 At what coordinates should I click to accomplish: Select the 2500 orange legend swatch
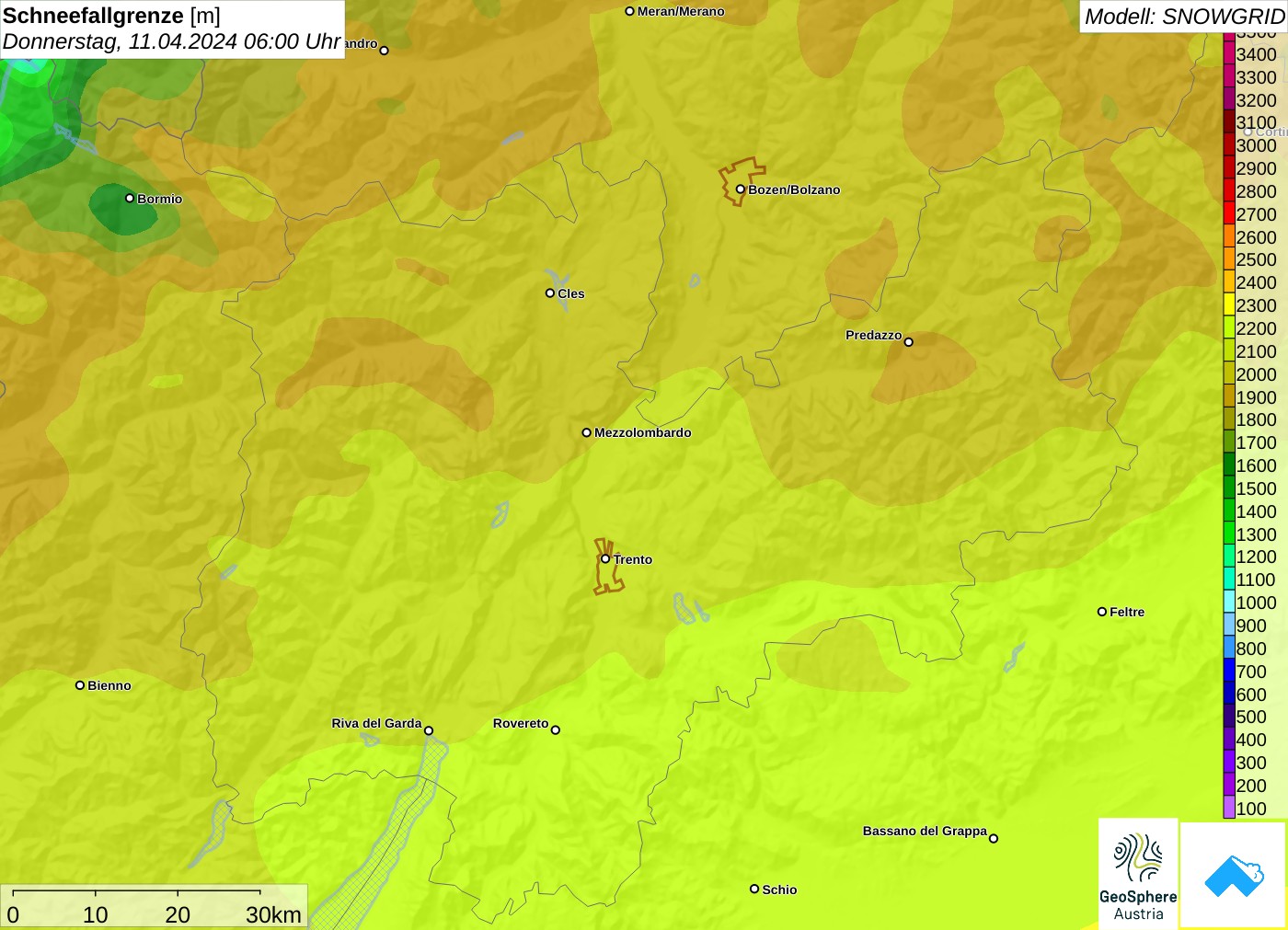(1229, 259)
